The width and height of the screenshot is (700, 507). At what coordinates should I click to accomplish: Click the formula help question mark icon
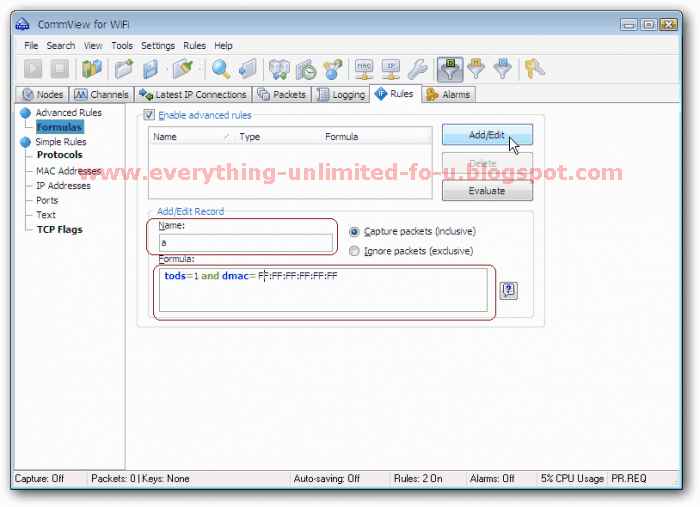coord(508,291)
